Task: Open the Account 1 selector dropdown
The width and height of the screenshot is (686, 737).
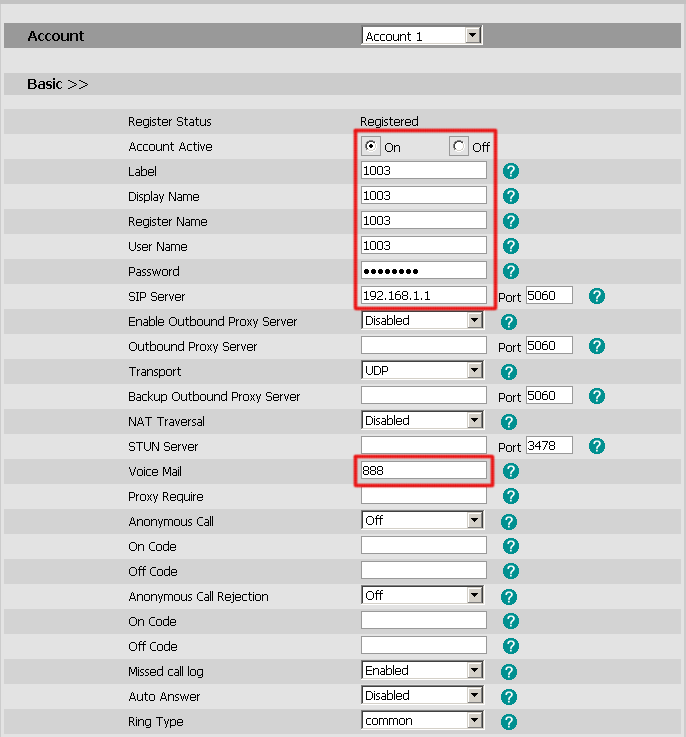Action: tap(422, 36)
